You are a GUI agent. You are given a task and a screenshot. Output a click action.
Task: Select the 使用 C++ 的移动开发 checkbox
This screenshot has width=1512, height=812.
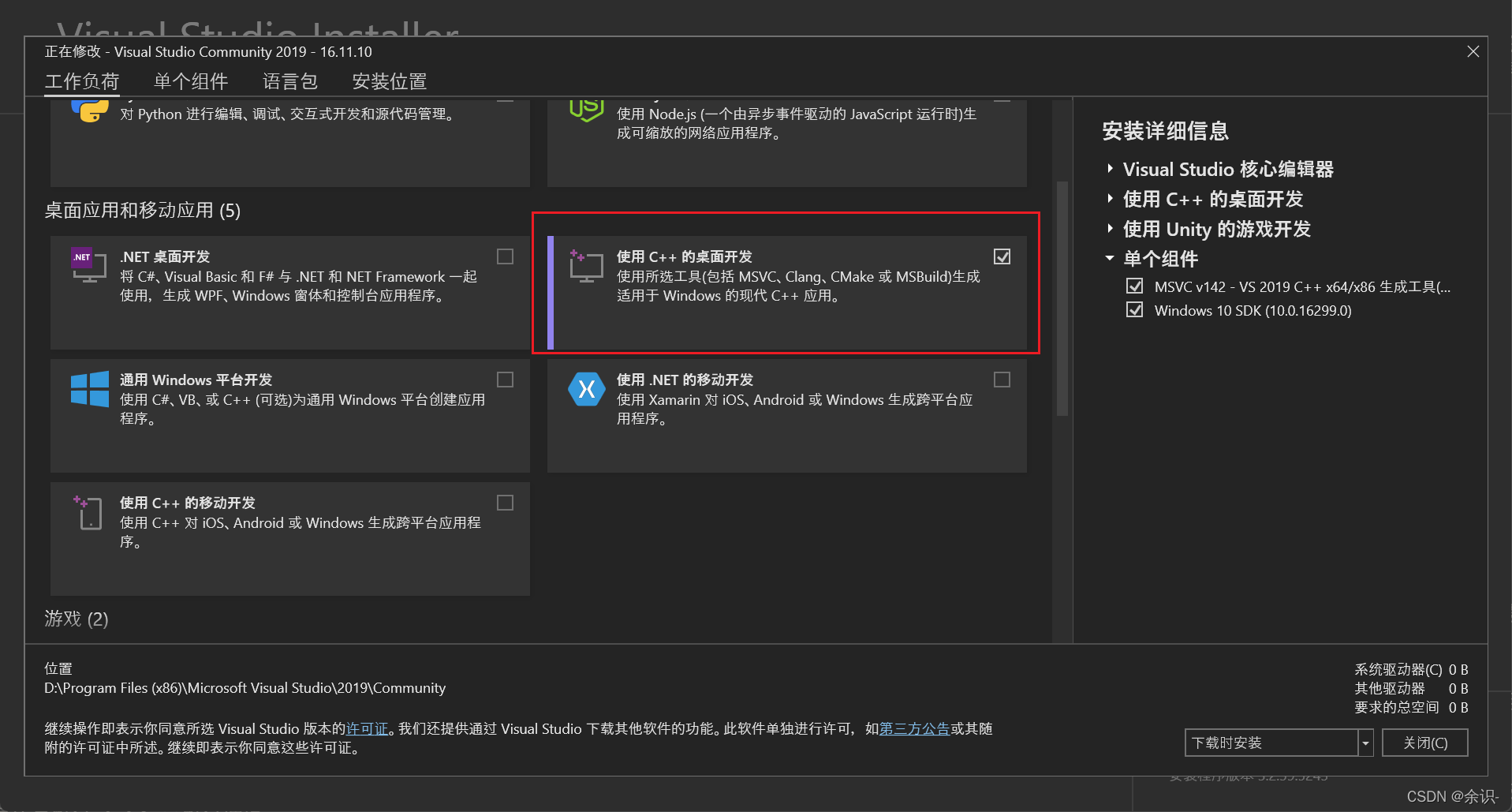coord(505,503)
